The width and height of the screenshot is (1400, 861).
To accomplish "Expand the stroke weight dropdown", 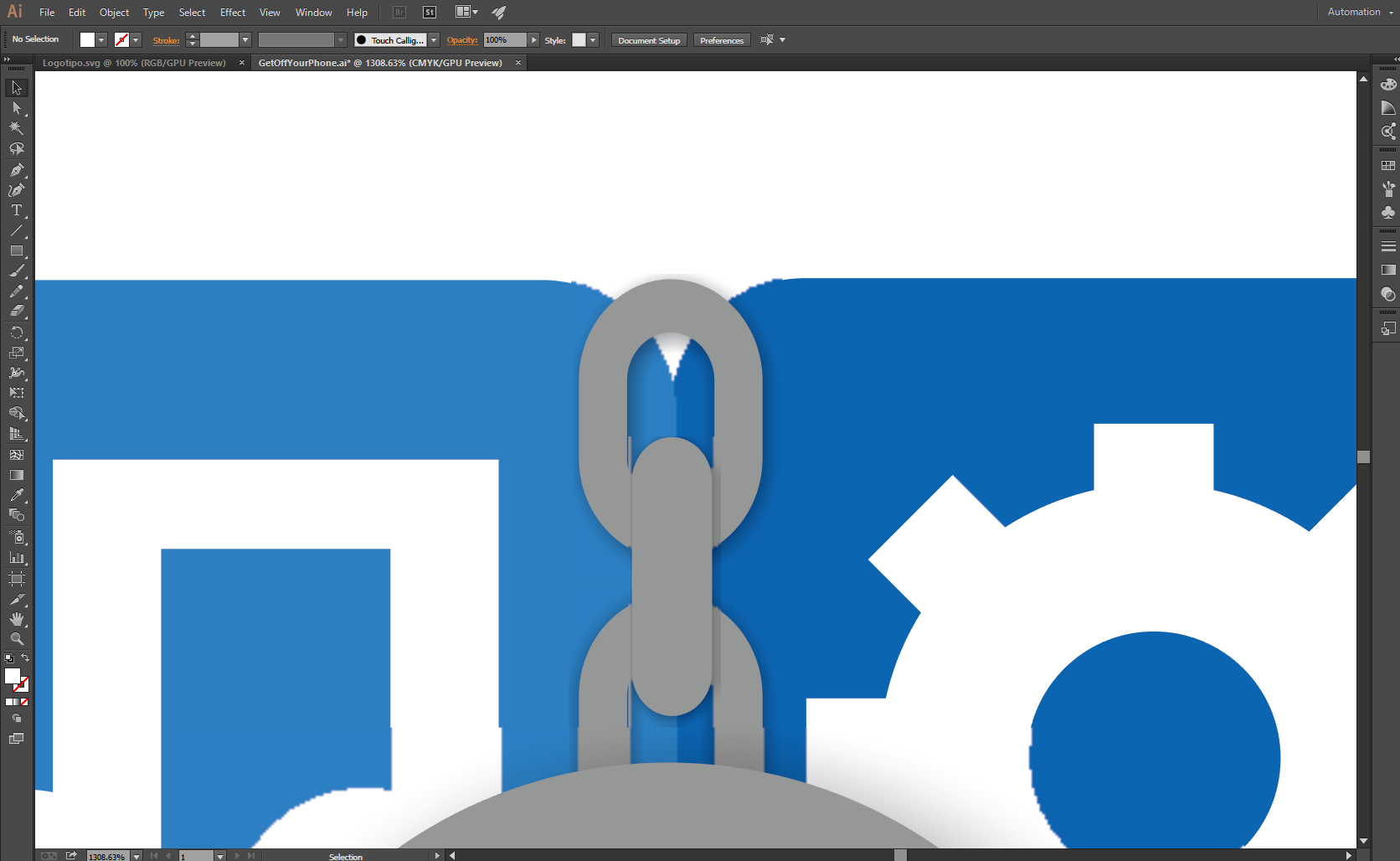I will tap(245, 40).
